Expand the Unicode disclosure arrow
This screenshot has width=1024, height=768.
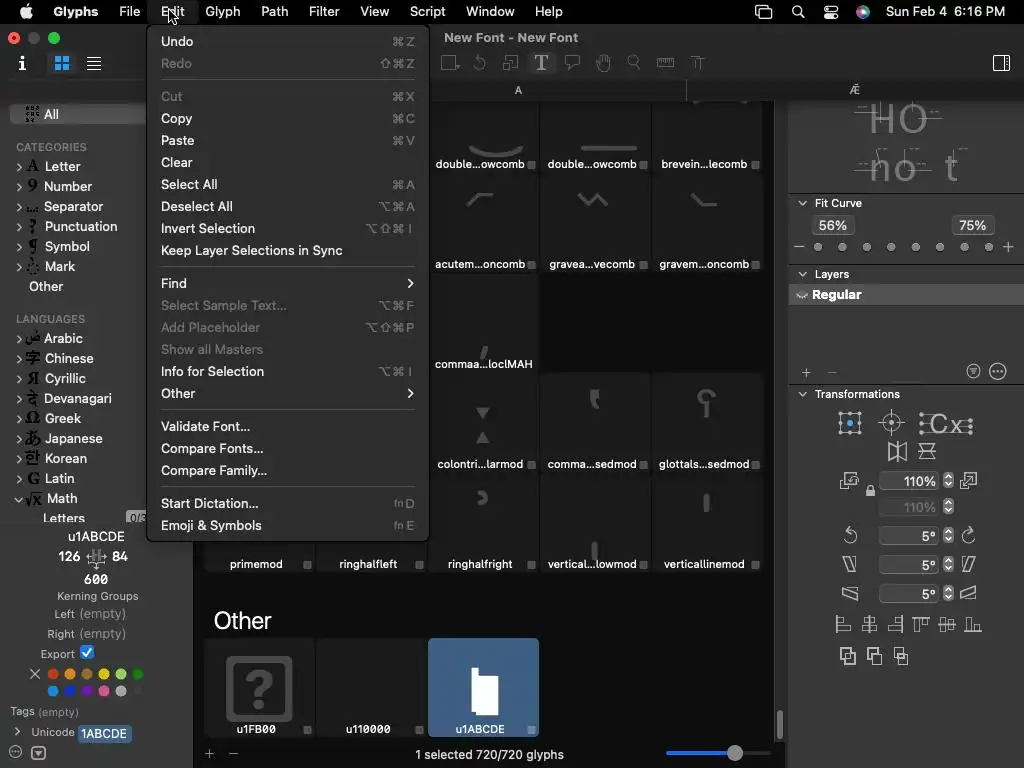(x=17, y=731)
